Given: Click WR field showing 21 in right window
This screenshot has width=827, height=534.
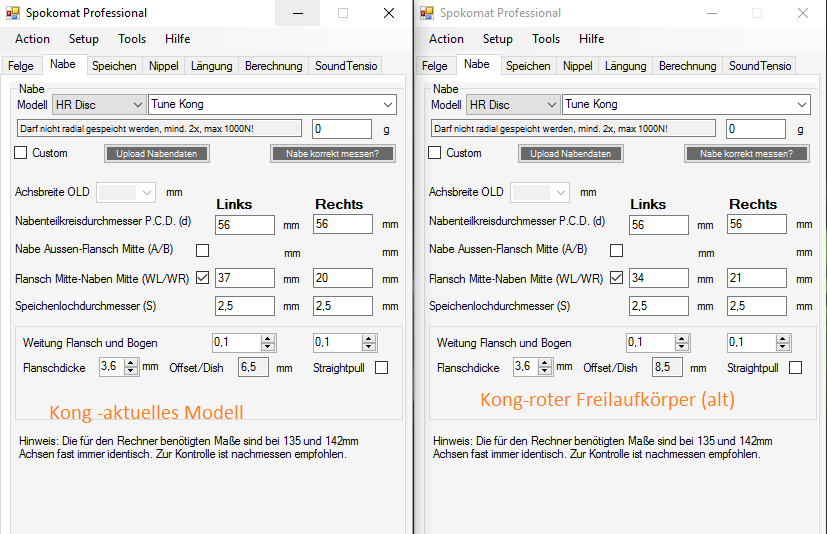Looking at the screenshot, I should [x=757, y=278].
